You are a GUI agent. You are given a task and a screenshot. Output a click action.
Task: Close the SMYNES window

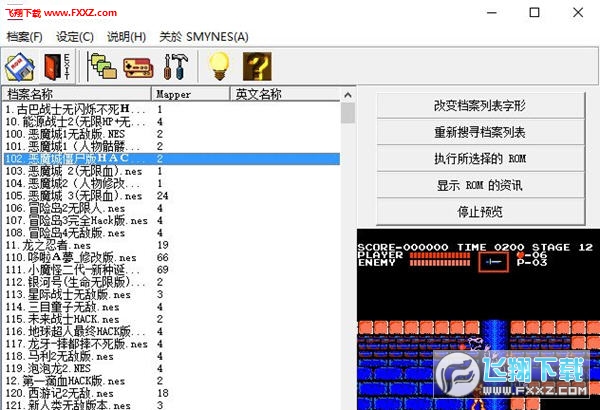tap(578, 12)
